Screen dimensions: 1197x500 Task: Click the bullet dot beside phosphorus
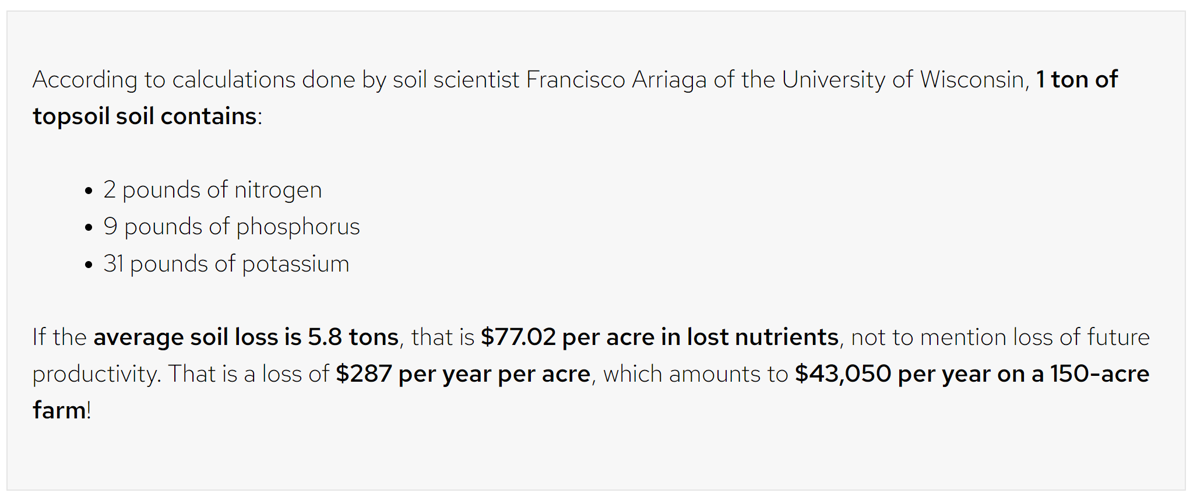pyautogui.click(x=89, y=228)
